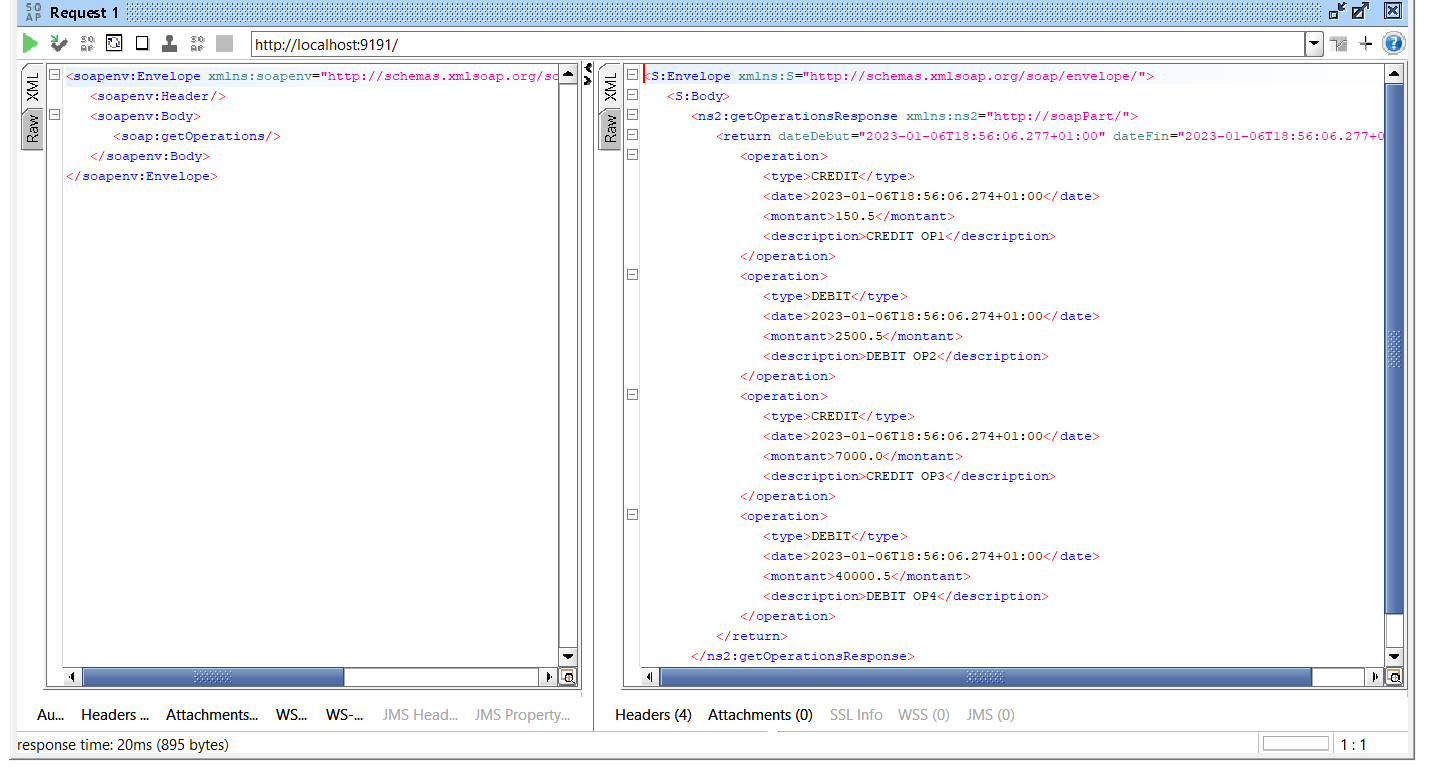Open the request WS-... tab

click(x=345, y=715)
